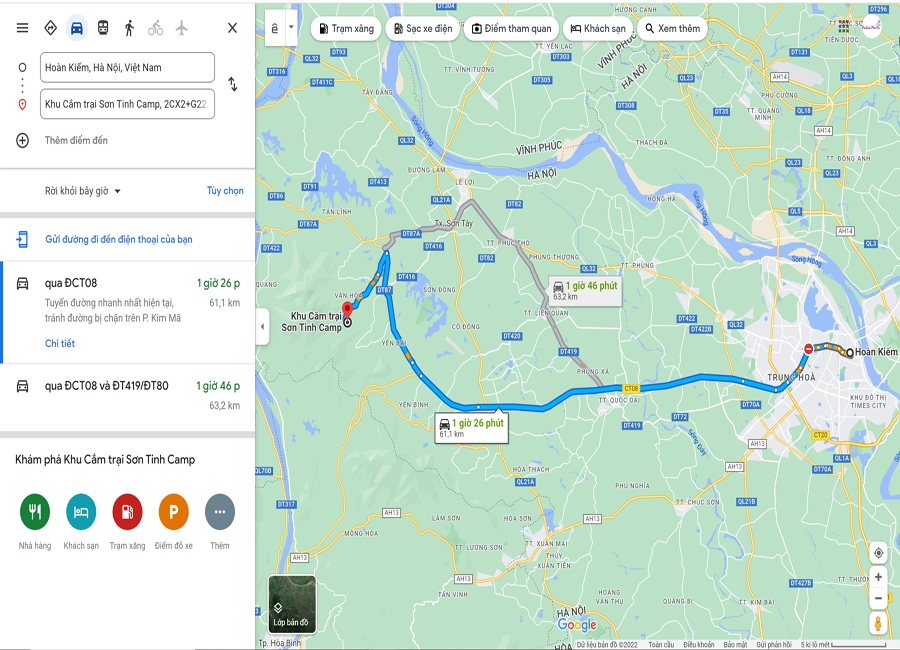The image size is (900, 650).
Task: Filter map by Khách sạn chip
Action: click(x=598, y=29)
